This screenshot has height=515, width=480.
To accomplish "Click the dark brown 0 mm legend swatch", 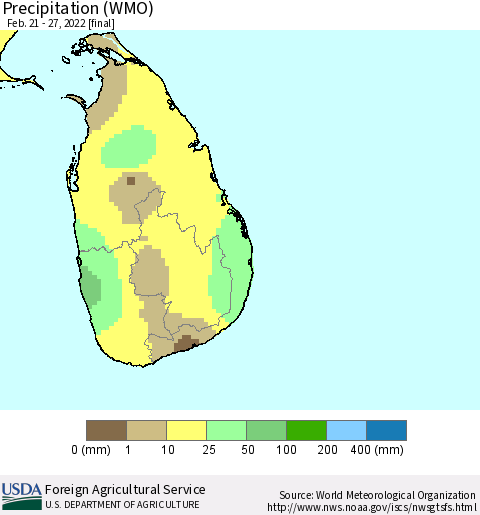I will pyautogui.click(x=106, y=430).
